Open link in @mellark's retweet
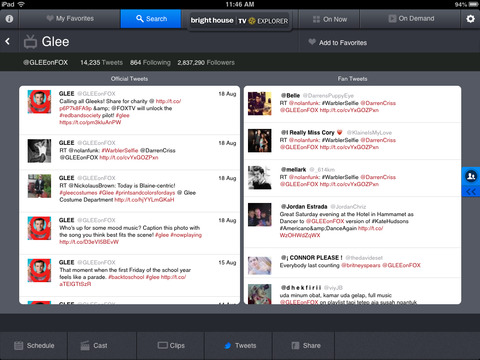This screenshot has width=480, height=360. tap(349, 184)
